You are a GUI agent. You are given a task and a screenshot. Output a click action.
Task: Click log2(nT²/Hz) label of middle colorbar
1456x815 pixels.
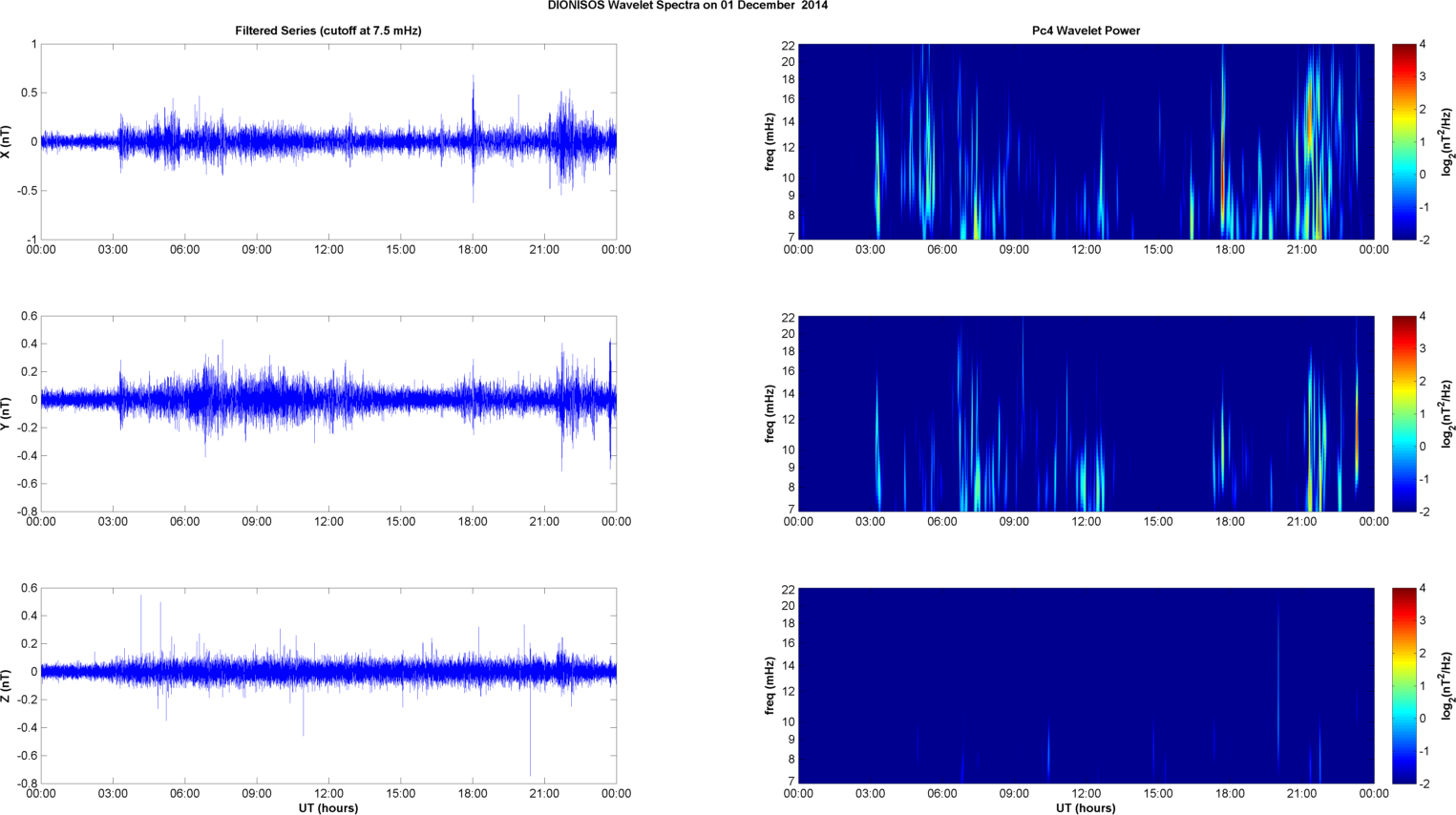point(1448,413)
